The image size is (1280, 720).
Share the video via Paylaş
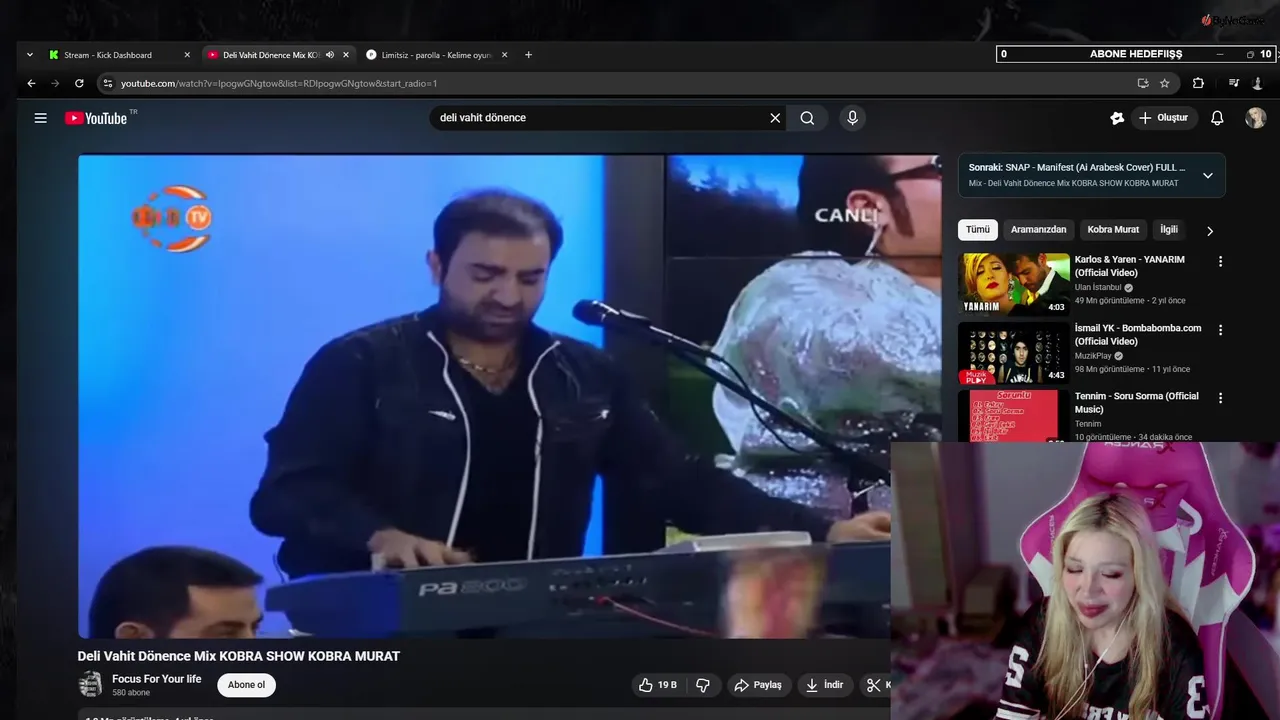click(758, 685)
